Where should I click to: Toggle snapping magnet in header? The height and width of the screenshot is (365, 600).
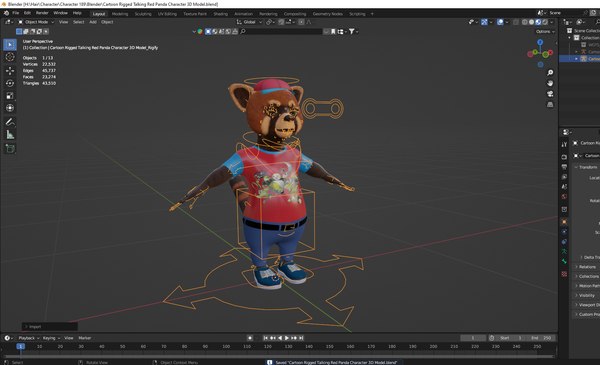[x=281, y=22]
